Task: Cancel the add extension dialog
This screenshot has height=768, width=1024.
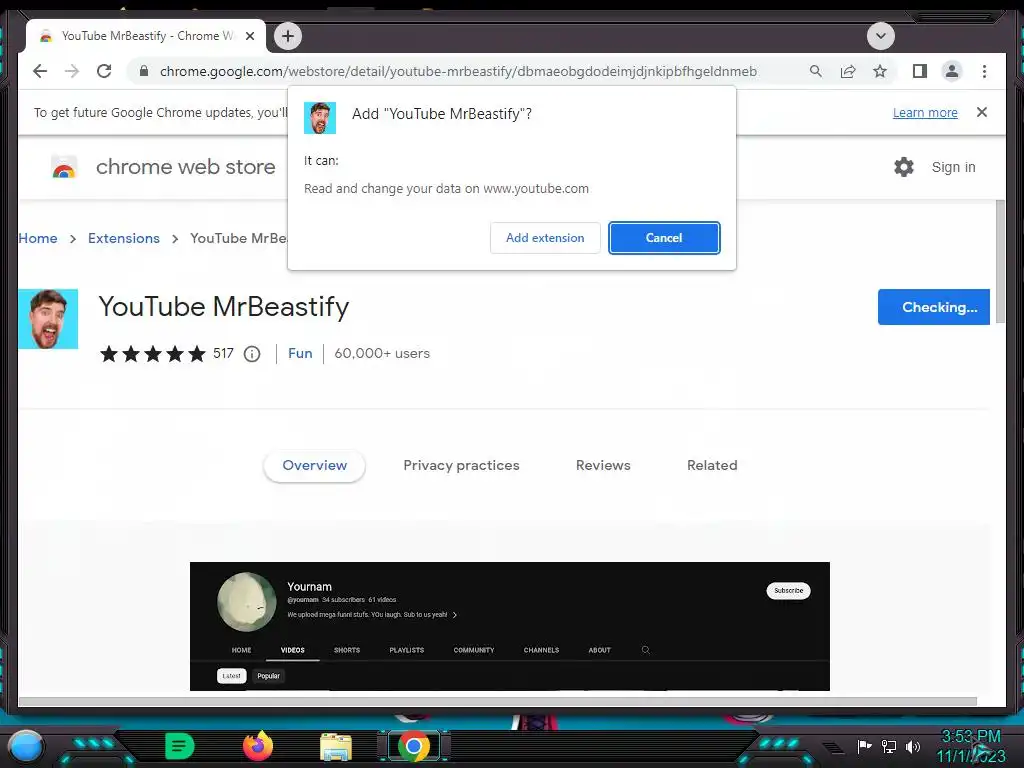Action: [x=664, y=238]
